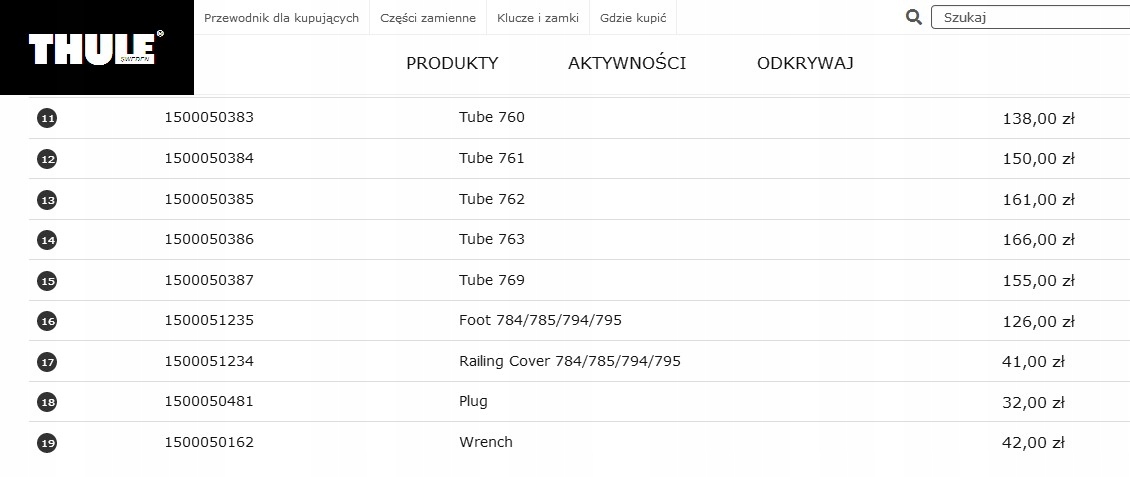Click the search magnifier icon
1130x477 pixels.
pos(913,17)
